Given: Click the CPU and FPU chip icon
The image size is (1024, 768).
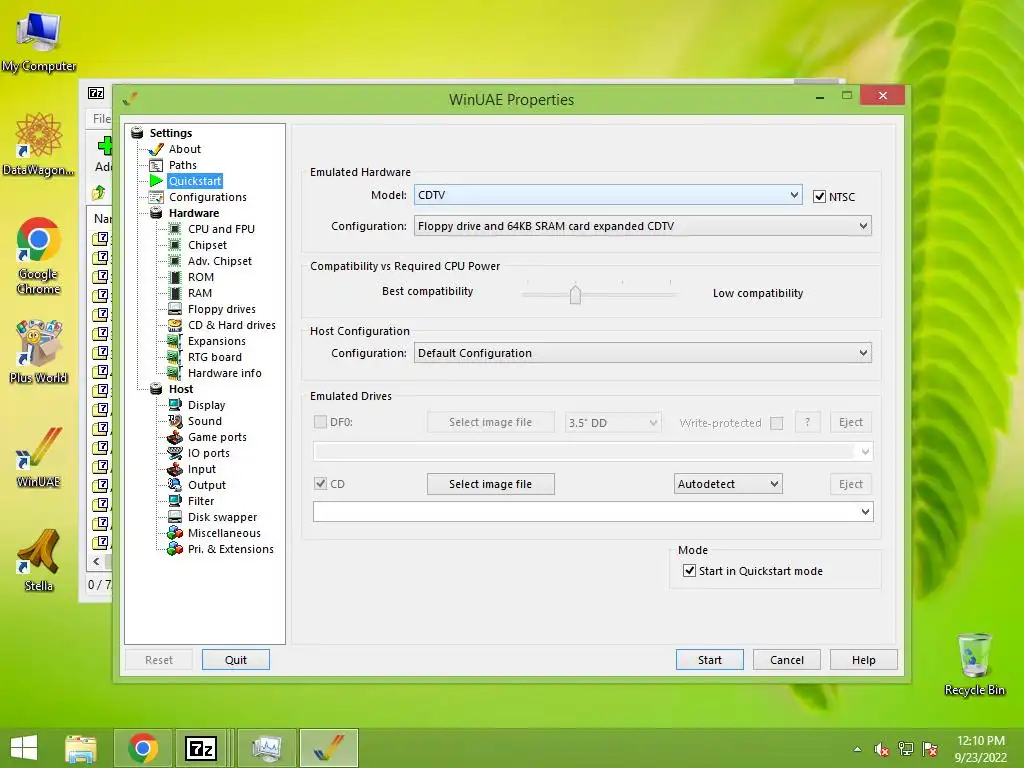Looking at the screenshot, I should click(175, 229).
